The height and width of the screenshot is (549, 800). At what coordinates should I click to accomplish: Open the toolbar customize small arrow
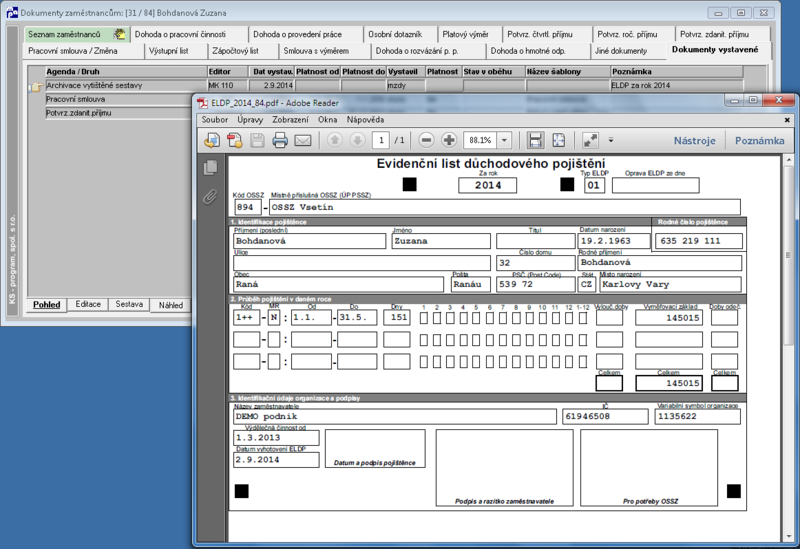pyautogui.click(x=611, y=140)
